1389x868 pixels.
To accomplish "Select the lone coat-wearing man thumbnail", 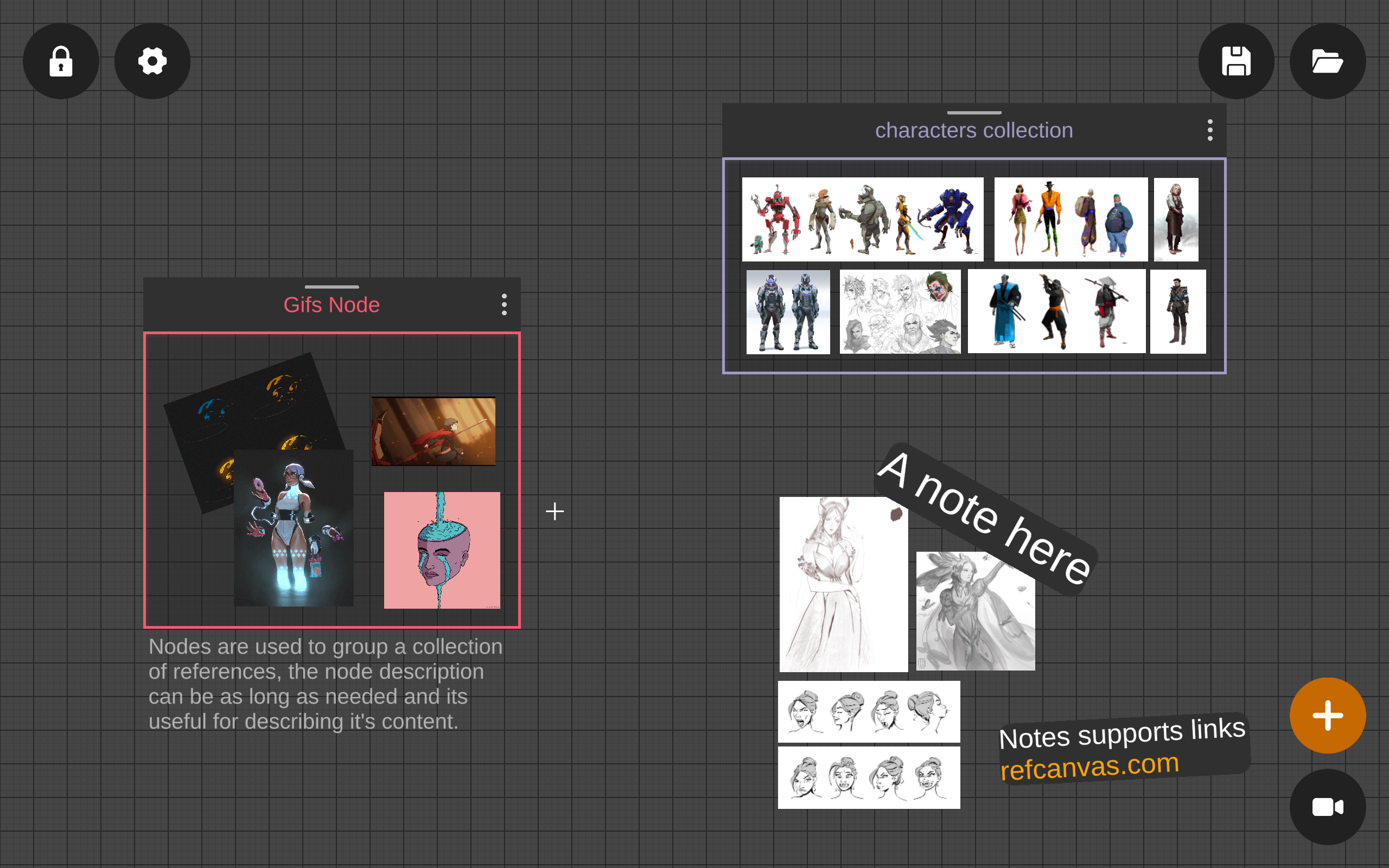I will 1178,312.
